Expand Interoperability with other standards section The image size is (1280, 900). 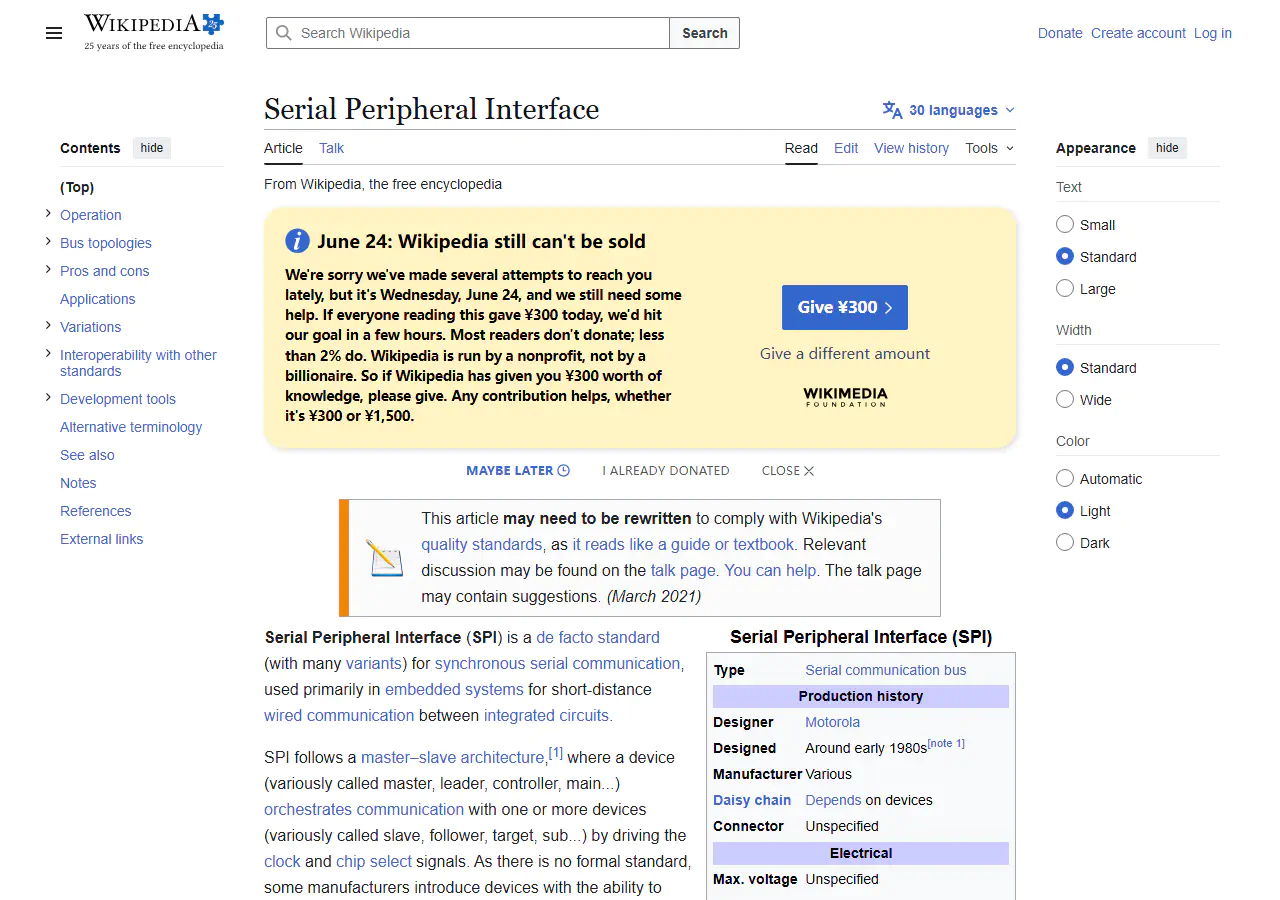[48, 354]
